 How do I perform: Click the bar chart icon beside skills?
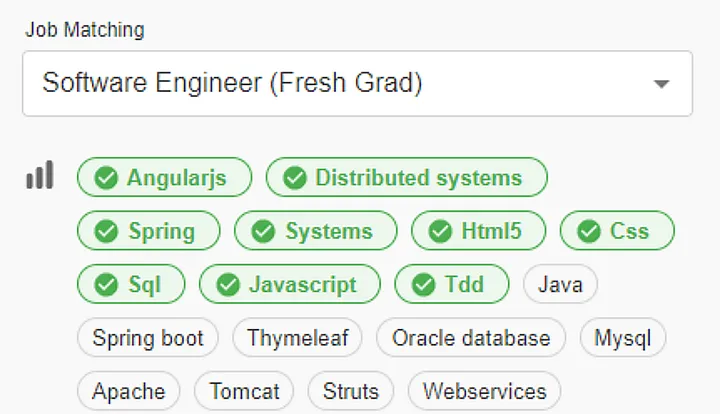tap(39, 176)
